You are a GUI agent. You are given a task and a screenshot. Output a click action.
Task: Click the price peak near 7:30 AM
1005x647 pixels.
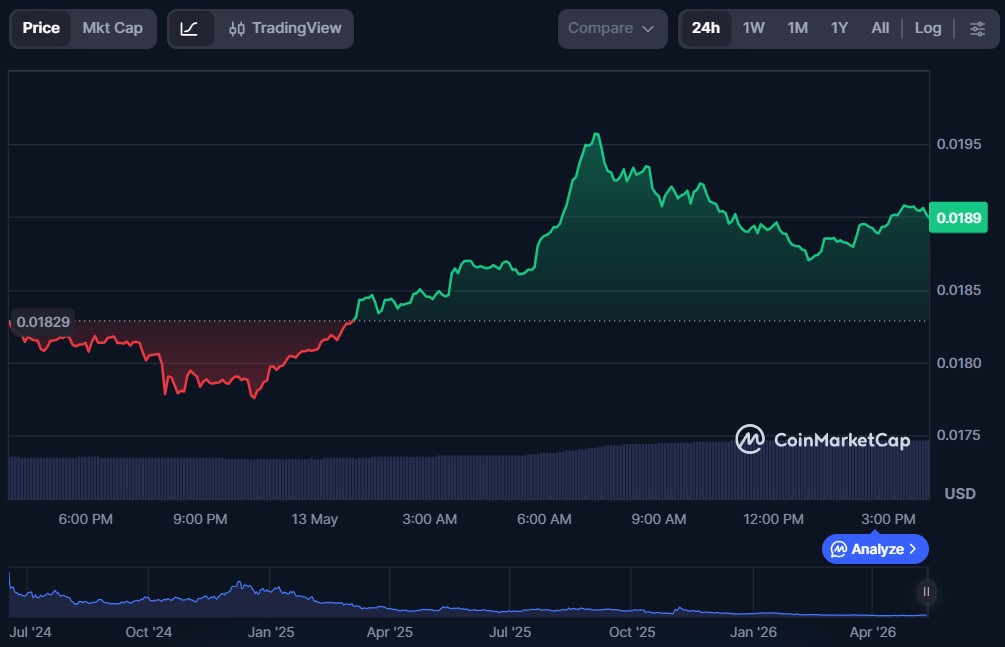tap(597, 134)
